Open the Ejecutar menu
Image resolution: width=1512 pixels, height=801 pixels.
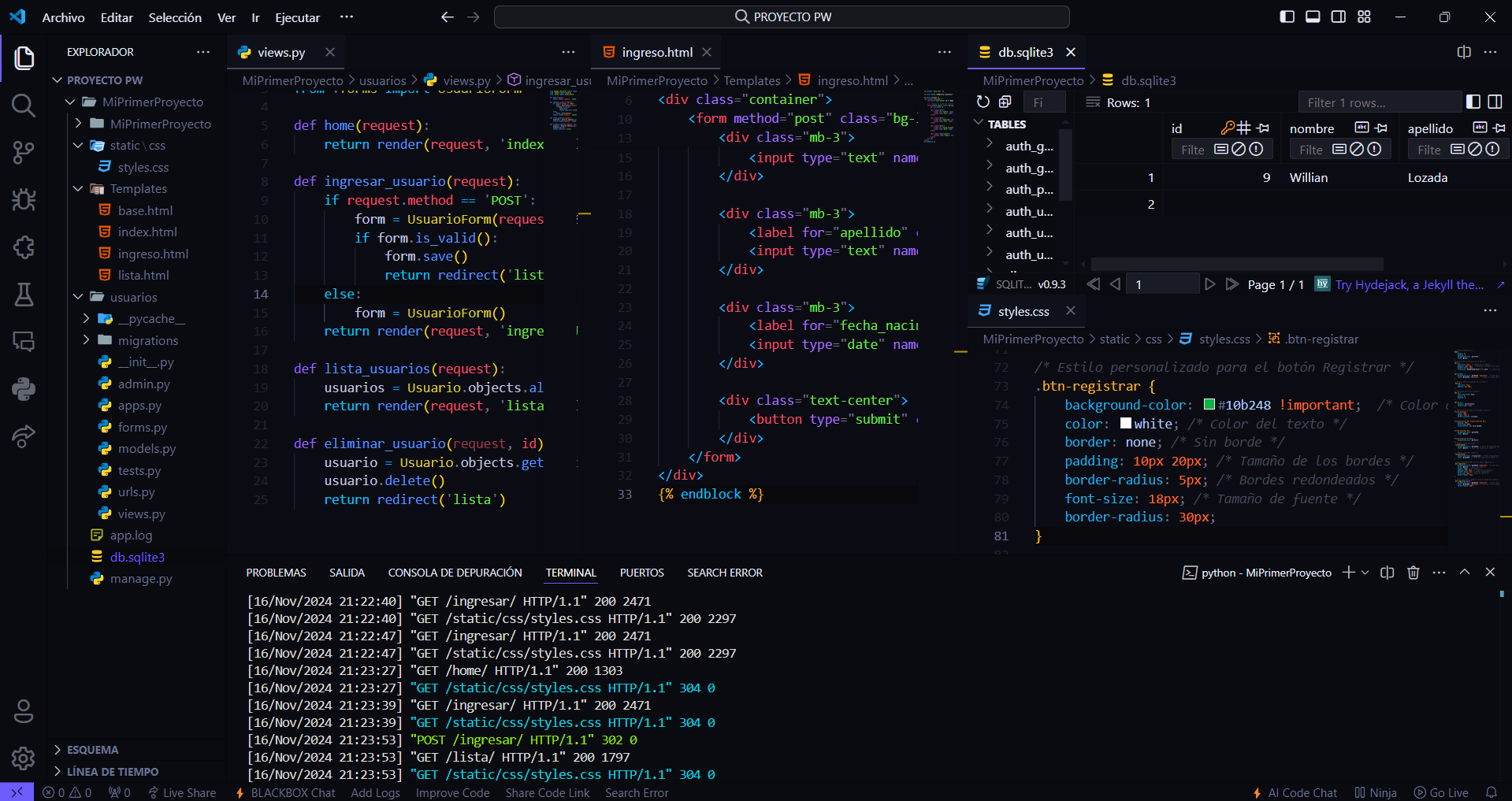[297, 17]
